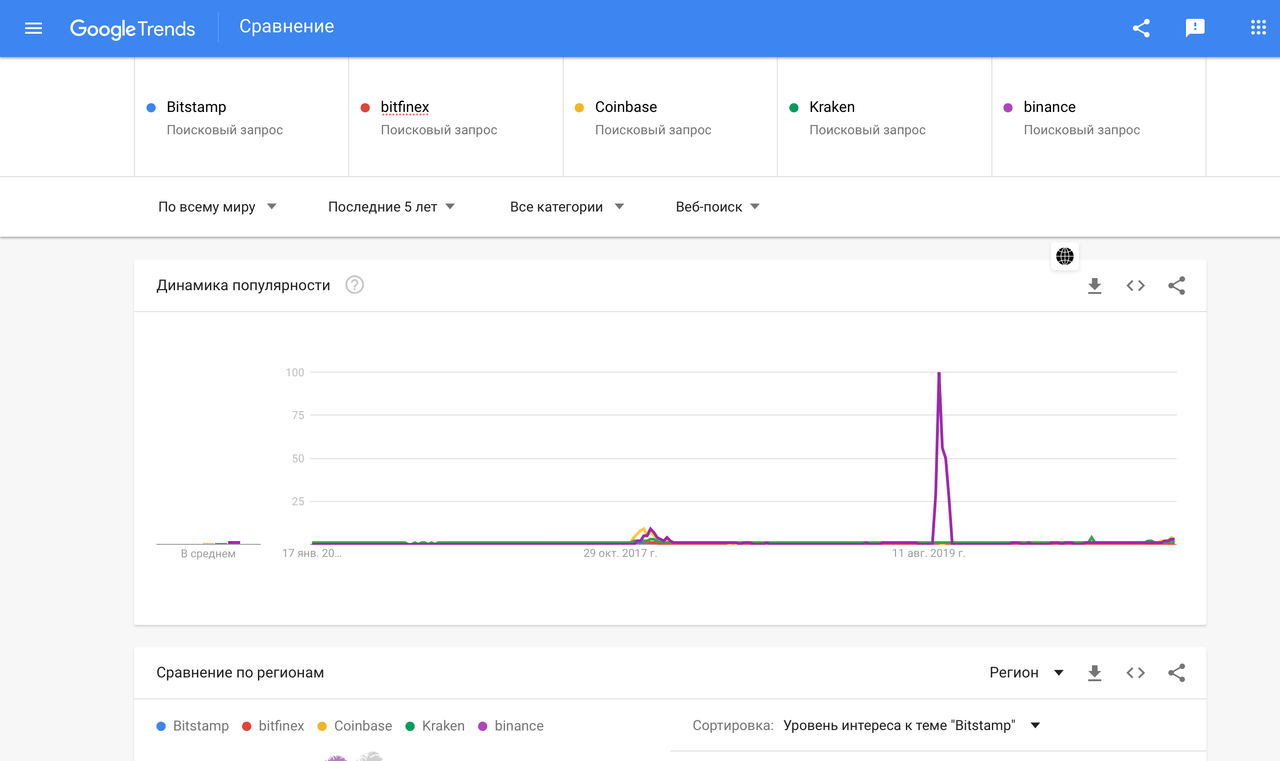
Task: Open the По всему миру location dropdown
Action: 217,207
